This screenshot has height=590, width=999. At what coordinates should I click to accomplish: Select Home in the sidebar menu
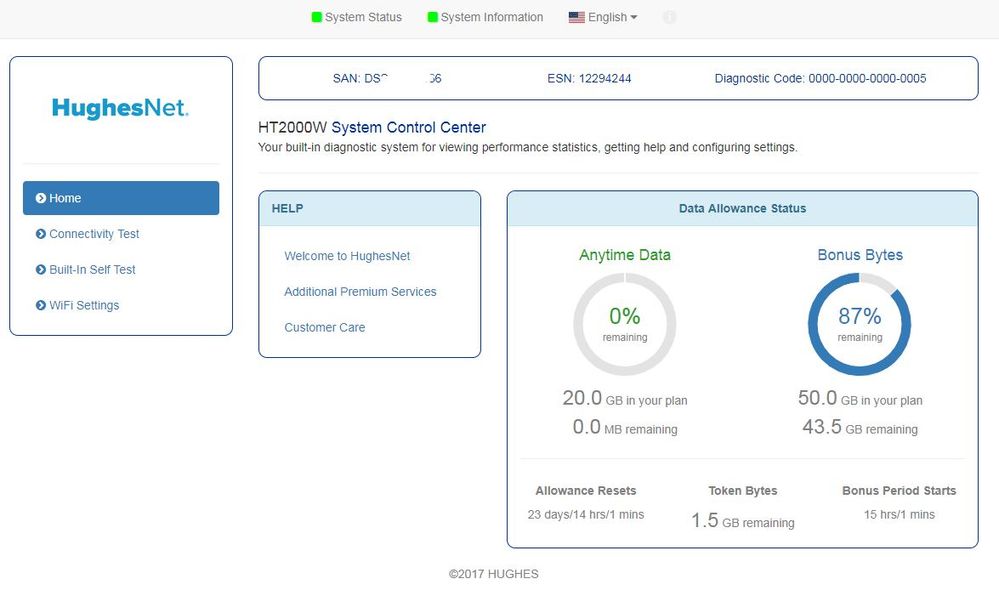point(120,198)
